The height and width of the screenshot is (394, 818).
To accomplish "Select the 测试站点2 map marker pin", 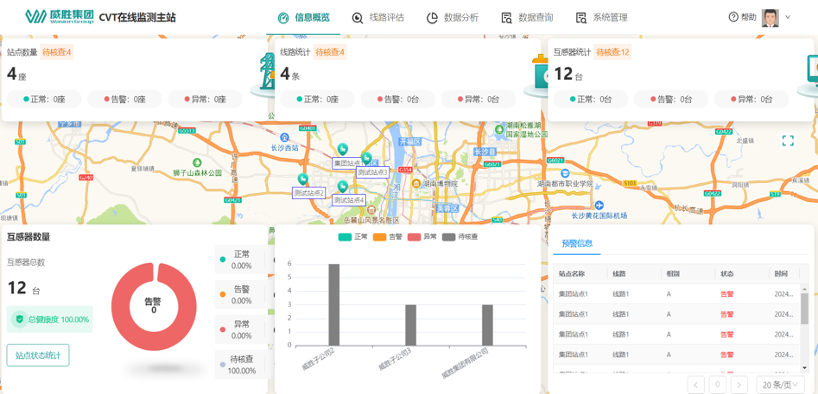I will (x=302, y=180).
